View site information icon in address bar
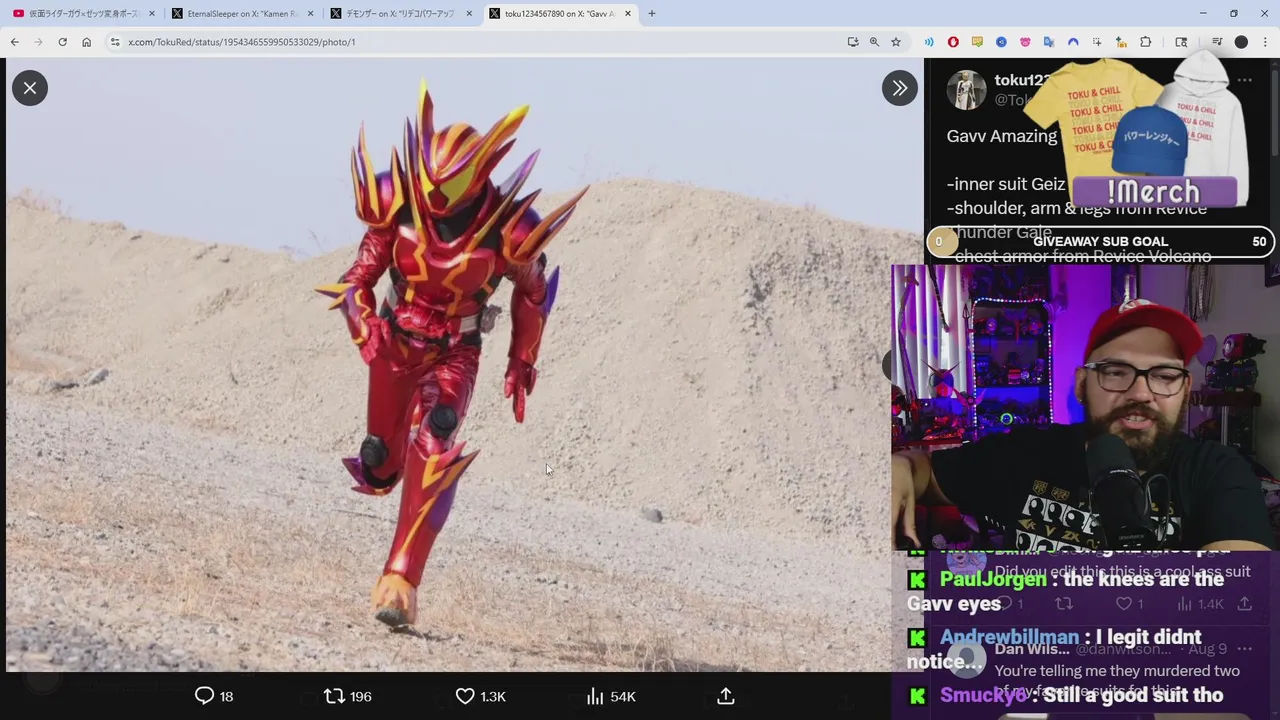The image size is (1280, 720). pos(115,42)
